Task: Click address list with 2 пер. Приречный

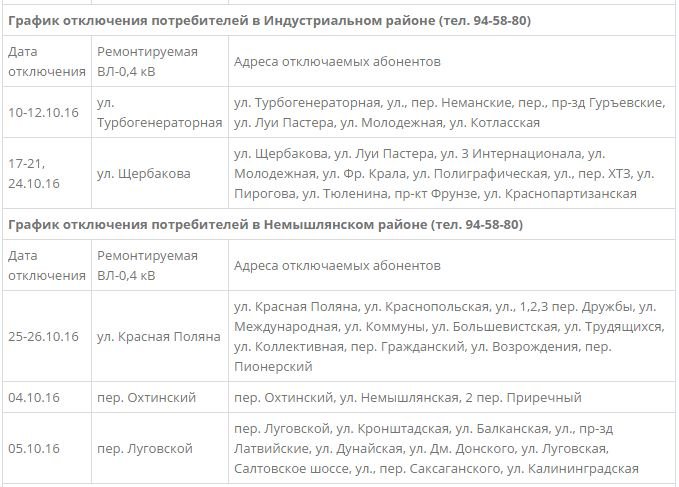Action: pyautogui.click(x=407, y=397)
